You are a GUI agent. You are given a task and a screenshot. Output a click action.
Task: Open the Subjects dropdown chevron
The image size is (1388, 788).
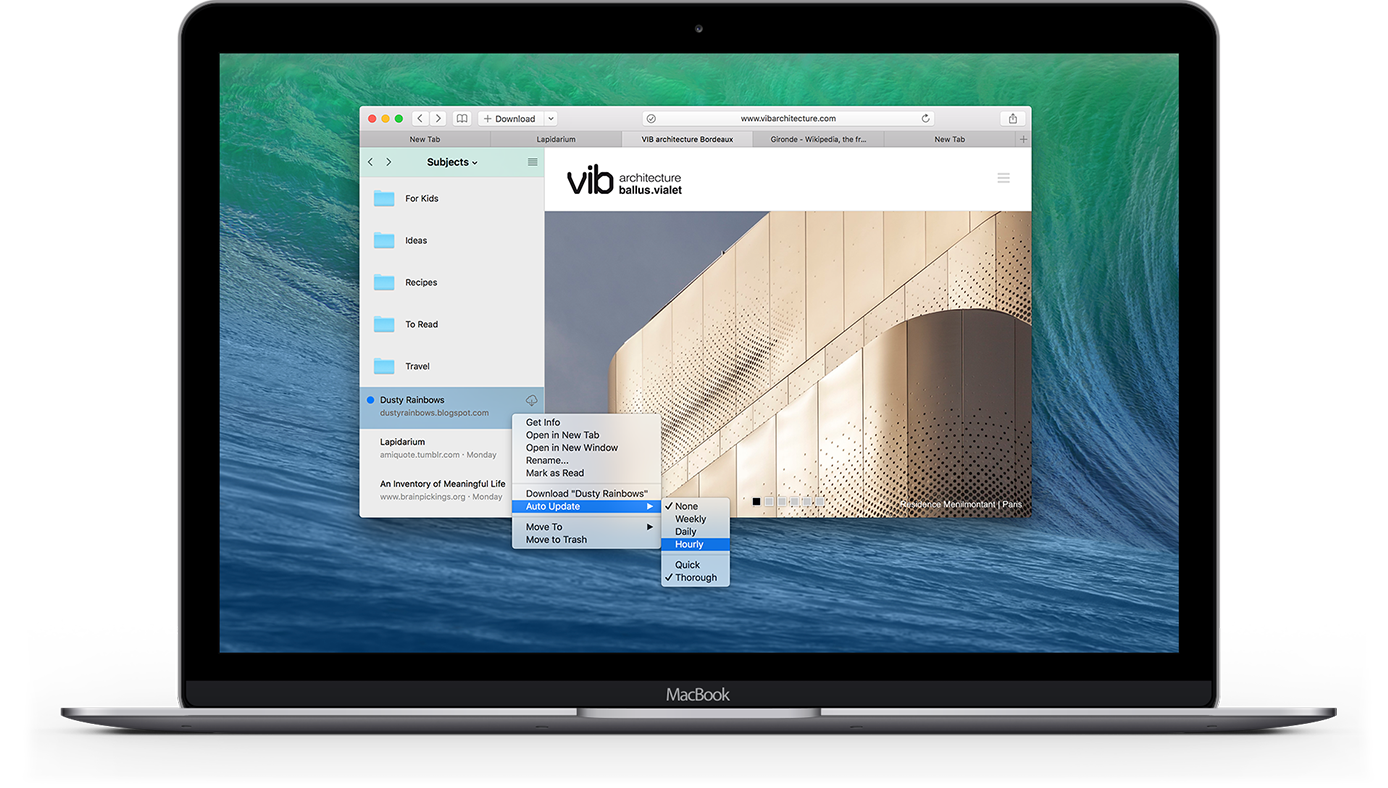(473, 162)
